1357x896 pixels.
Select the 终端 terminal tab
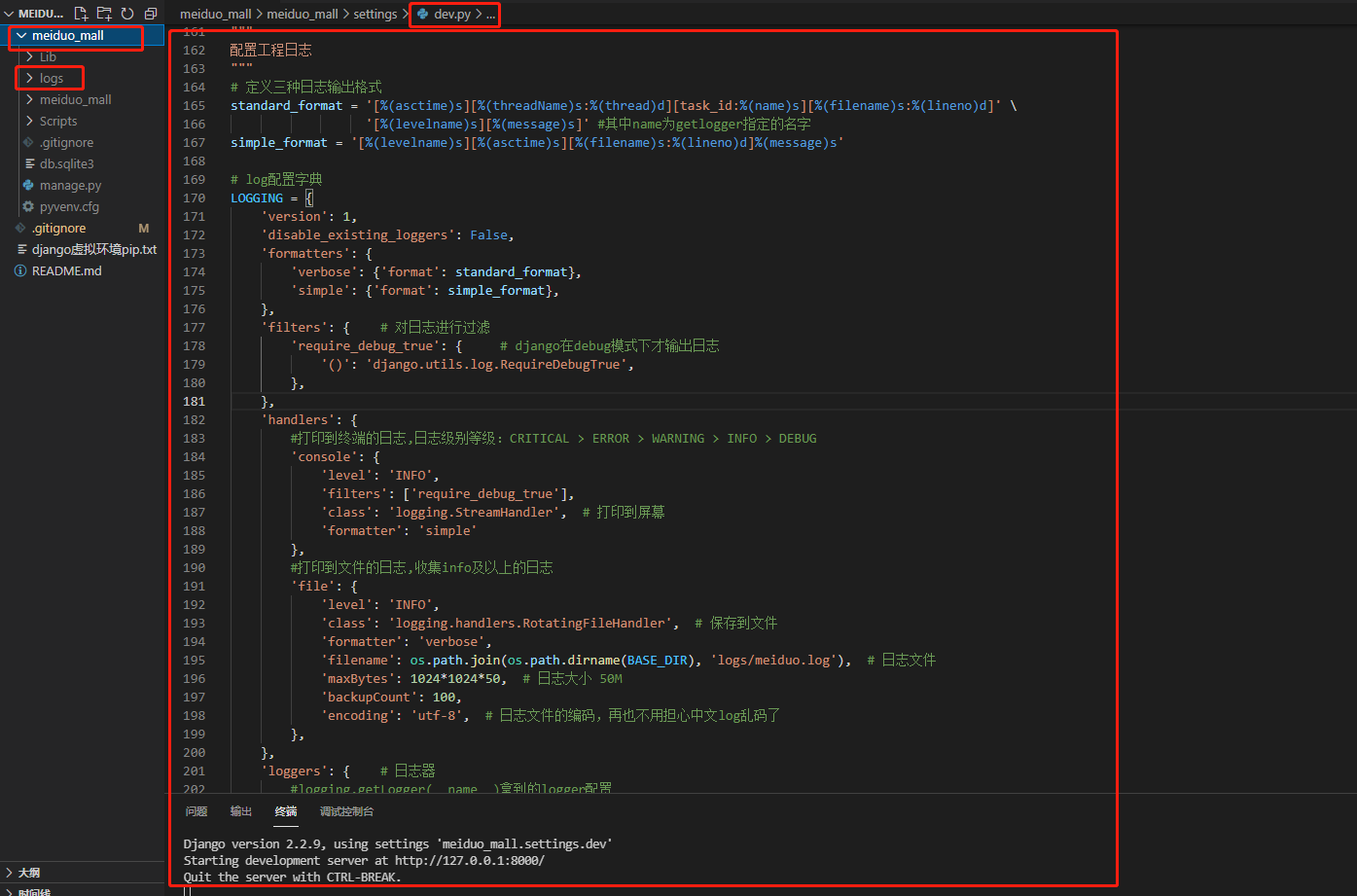286,811
